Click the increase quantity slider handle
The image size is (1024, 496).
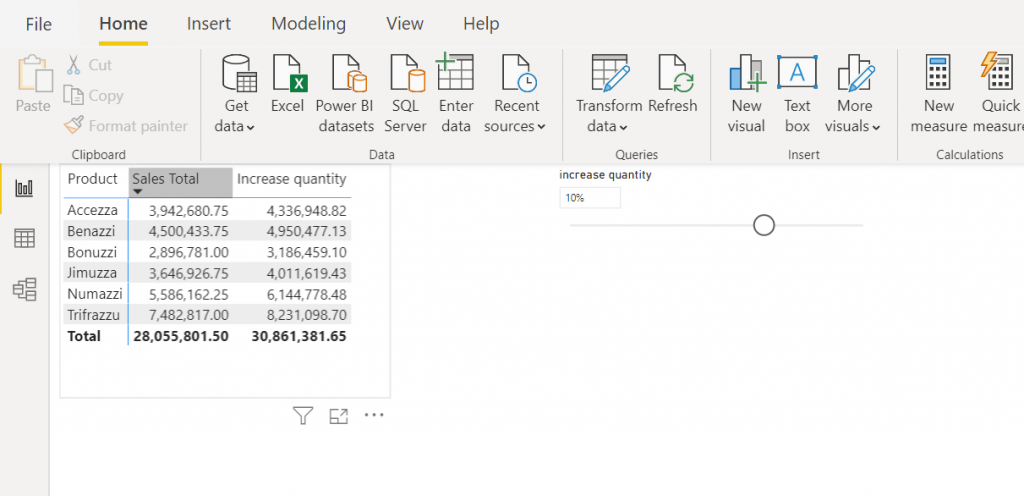tap(764, 225)
